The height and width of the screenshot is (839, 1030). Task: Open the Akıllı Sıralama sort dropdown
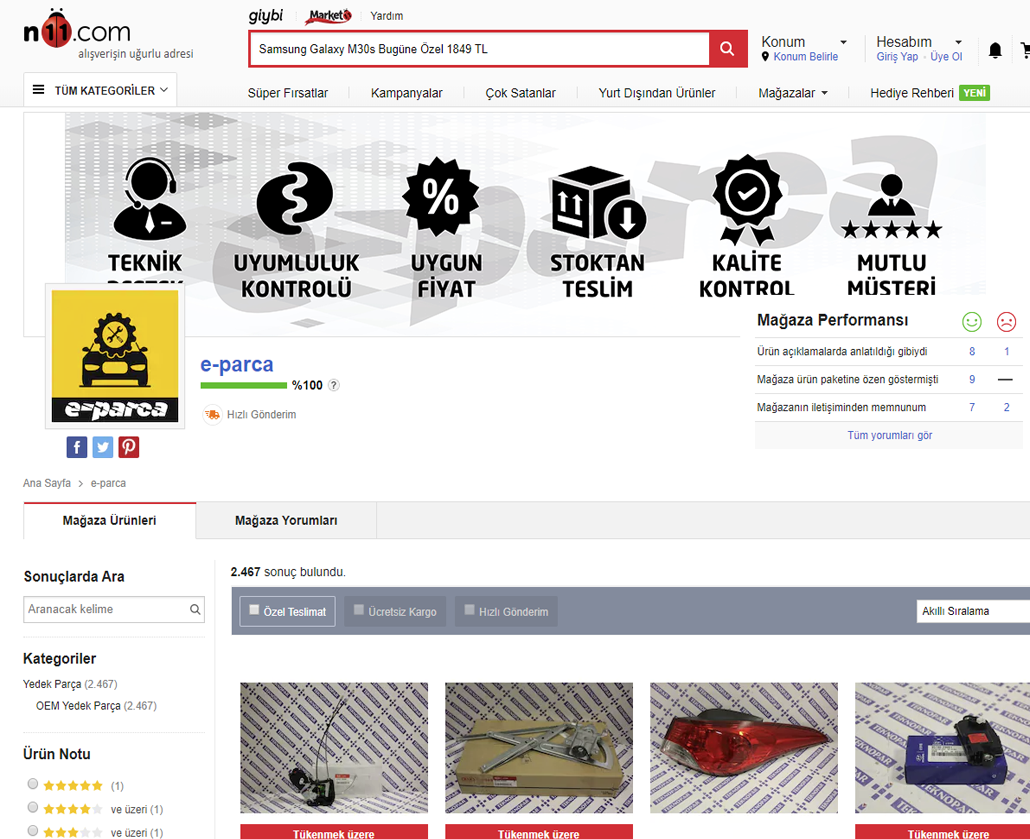click(x=972, y=611)
